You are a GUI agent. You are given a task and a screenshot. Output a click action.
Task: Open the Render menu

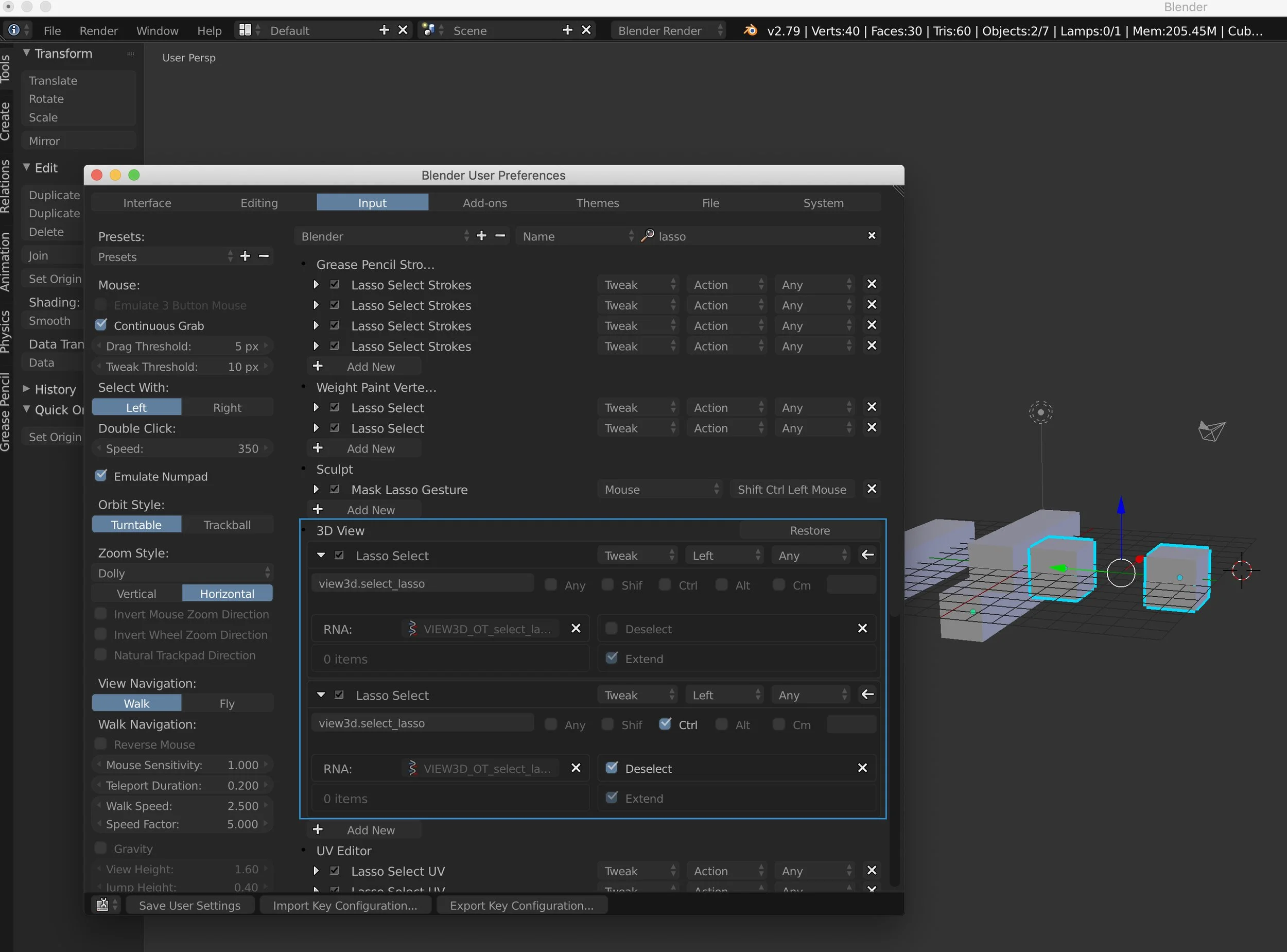(98, 30)
